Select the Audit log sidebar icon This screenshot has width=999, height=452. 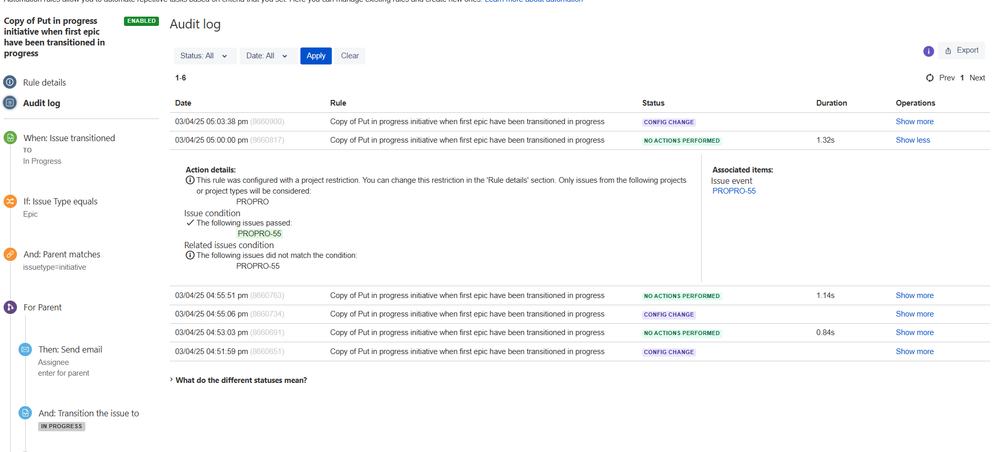(x=10, y=103)
